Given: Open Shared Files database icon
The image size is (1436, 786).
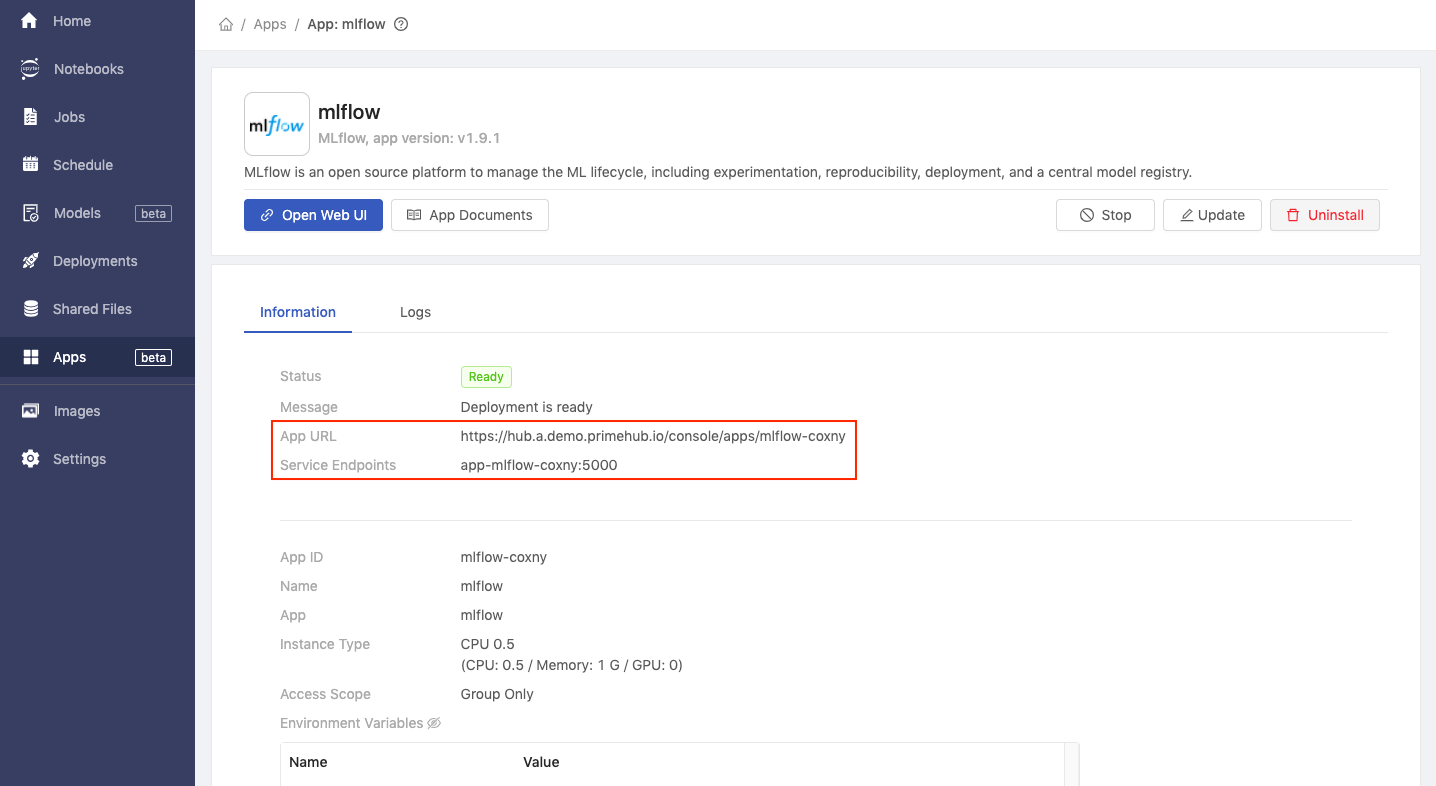Looking at the screenshot, I should (x=30, y=309).
